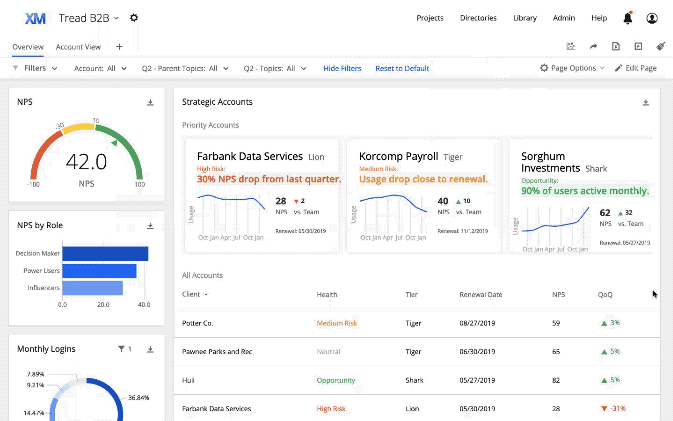Download the Monthly Logins widget
This screenshot has height=421, width=673.
(x=150, y=349)
